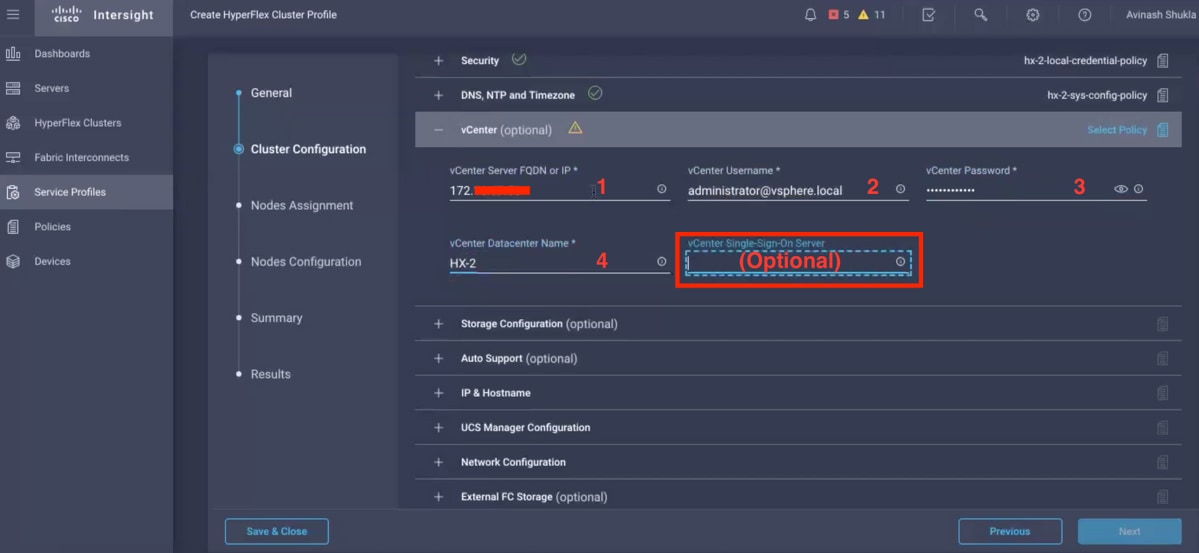
Task: Toggle vCenter password visibility eye
Action: (1121, 189)
